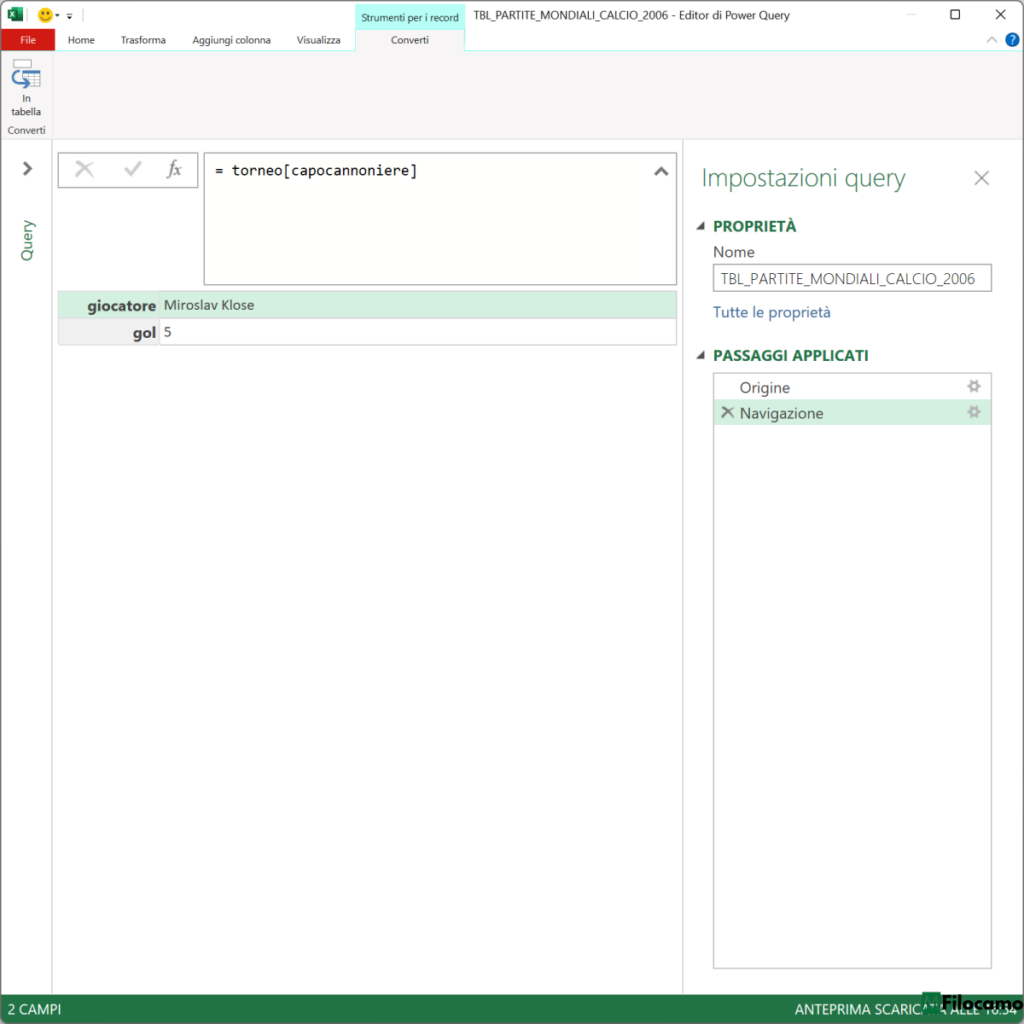Close the Impostazioni query pane
The image size is (1024, 1024).
pyautogui.click(x=981, y=178)
